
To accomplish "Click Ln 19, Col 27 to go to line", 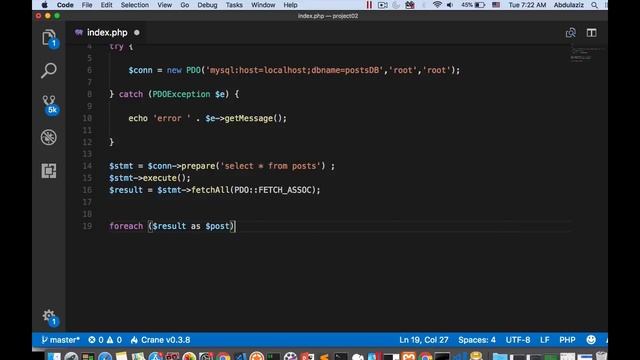I will [424, 340].
